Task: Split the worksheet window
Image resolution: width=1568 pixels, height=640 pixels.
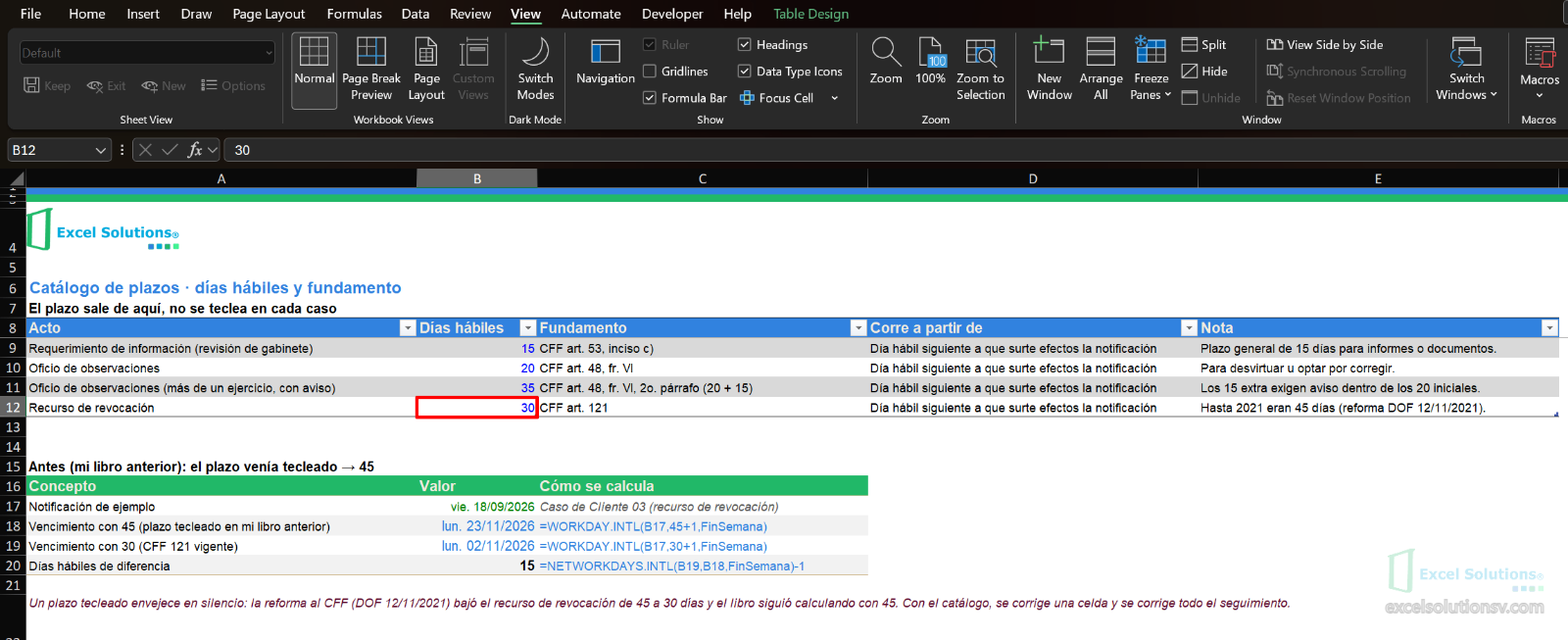Action: click(x=1204, y=45)
